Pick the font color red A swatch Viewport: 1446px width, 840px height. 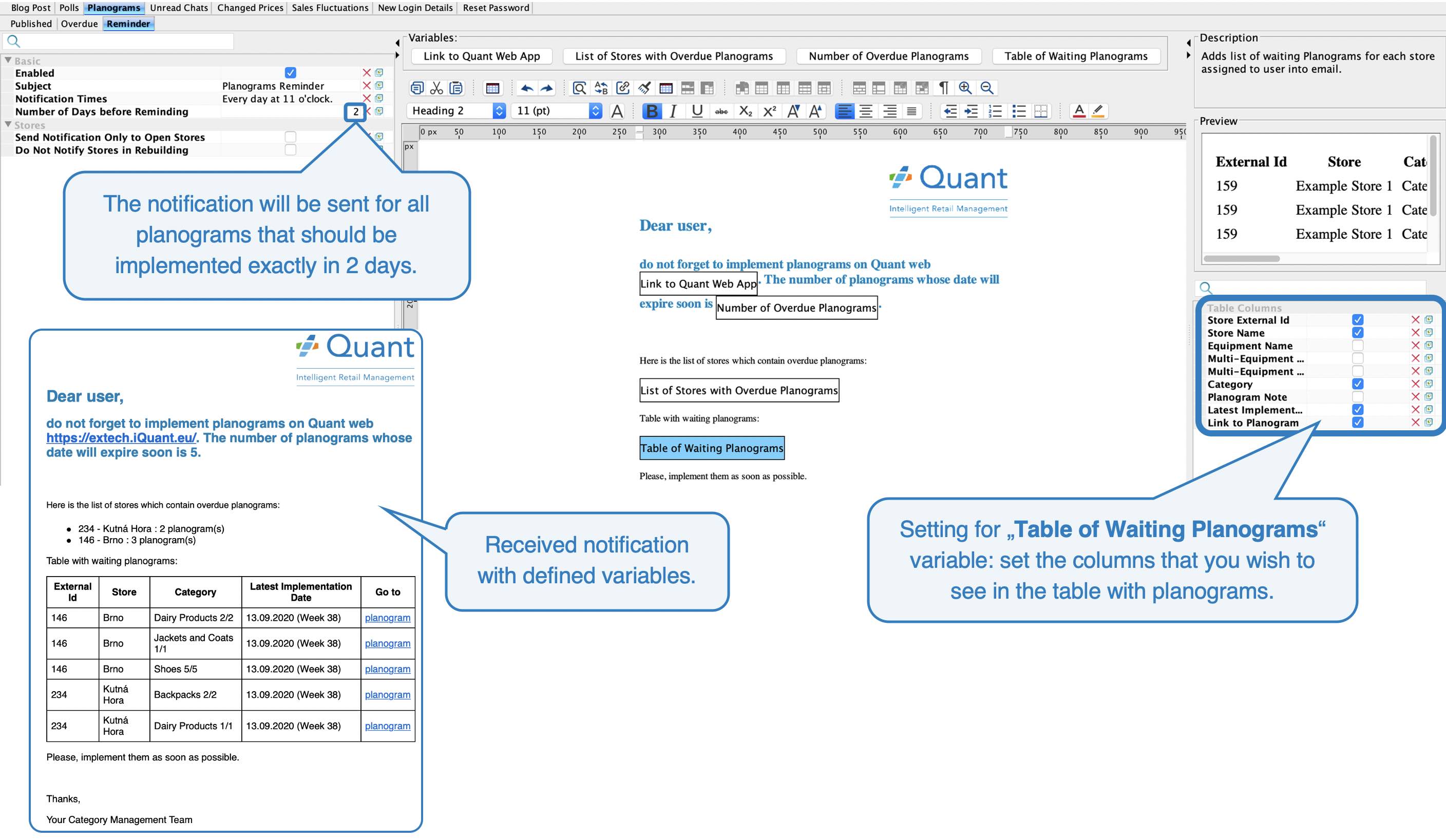1079,111
